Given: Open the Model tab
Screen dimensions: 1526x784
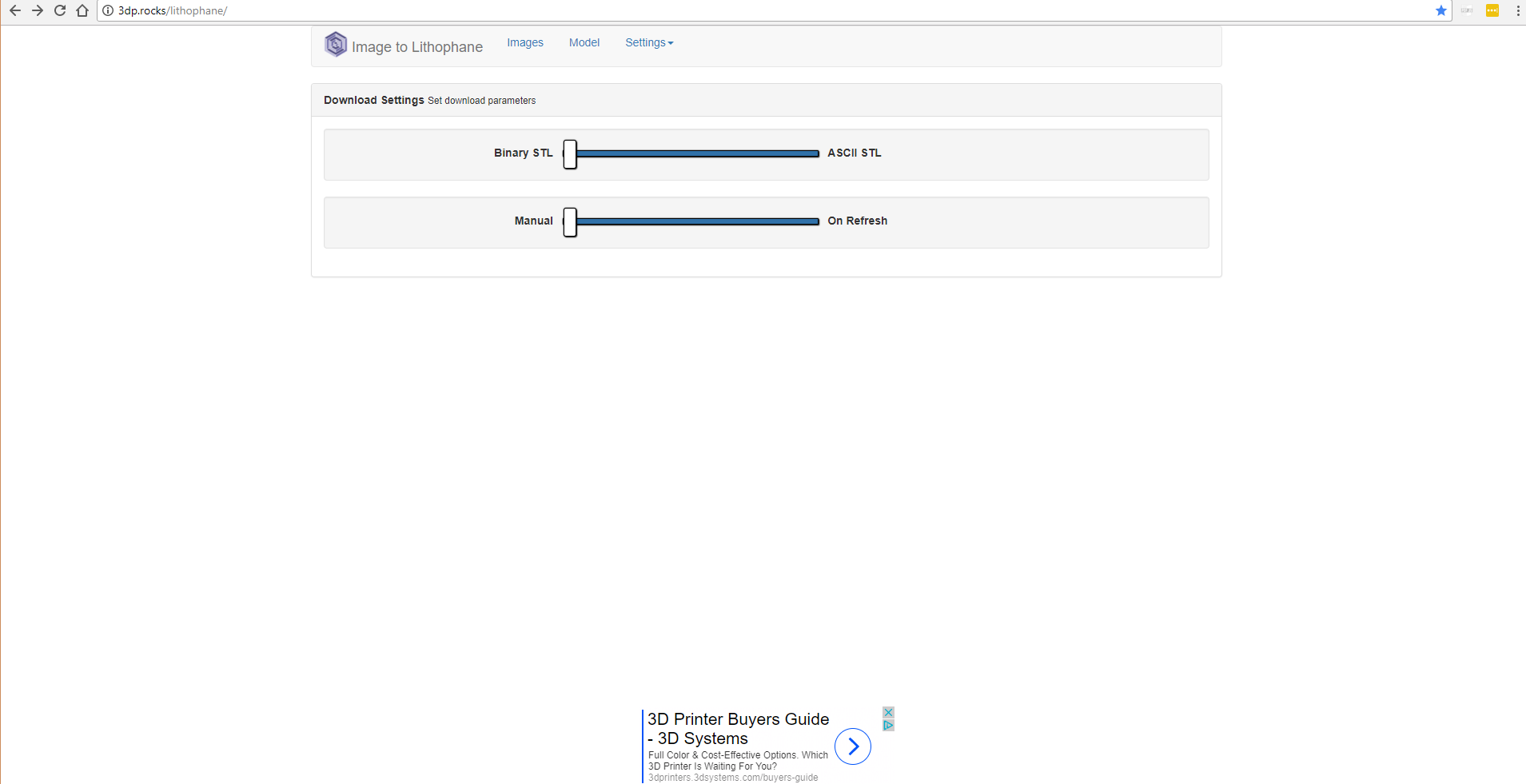Looking at the screenshot, I should coord(584,42).
